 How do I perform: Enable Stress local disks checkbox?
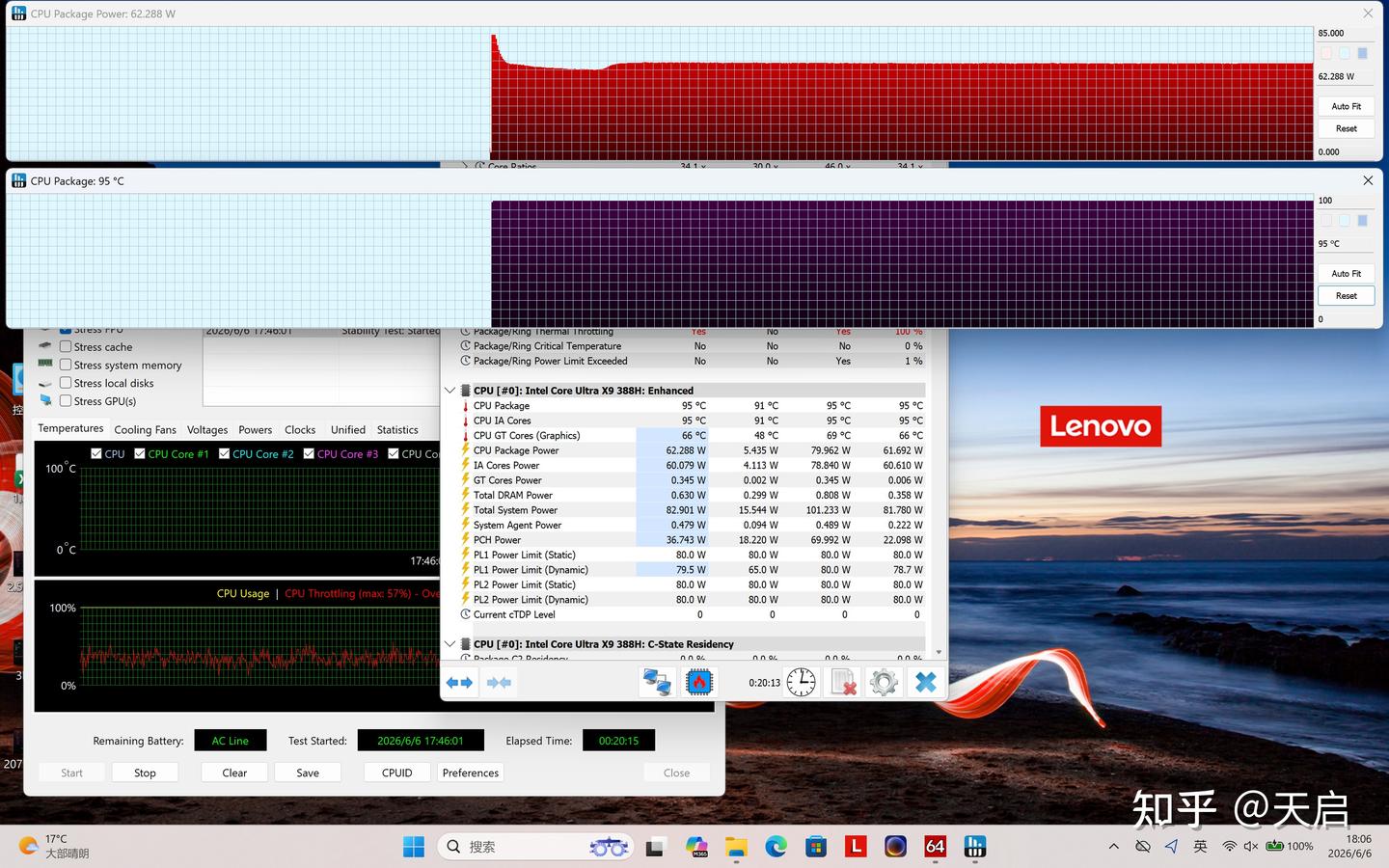coord(66,383)
